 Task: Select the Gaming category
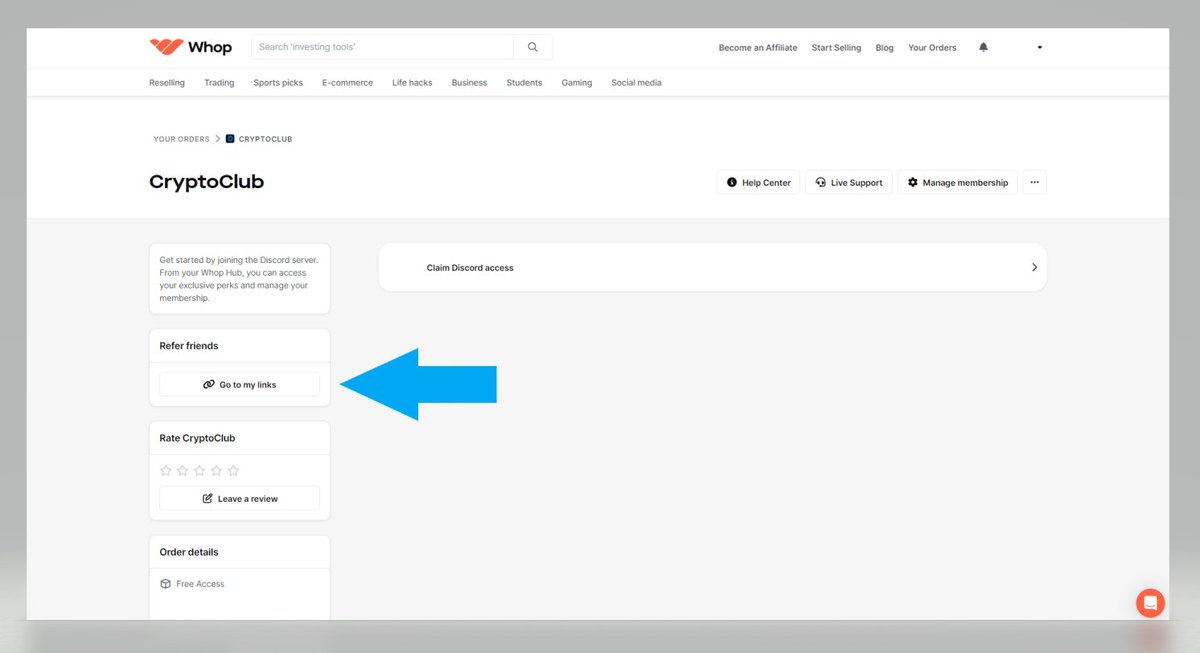pyautogui.click(x=577, y=83)
